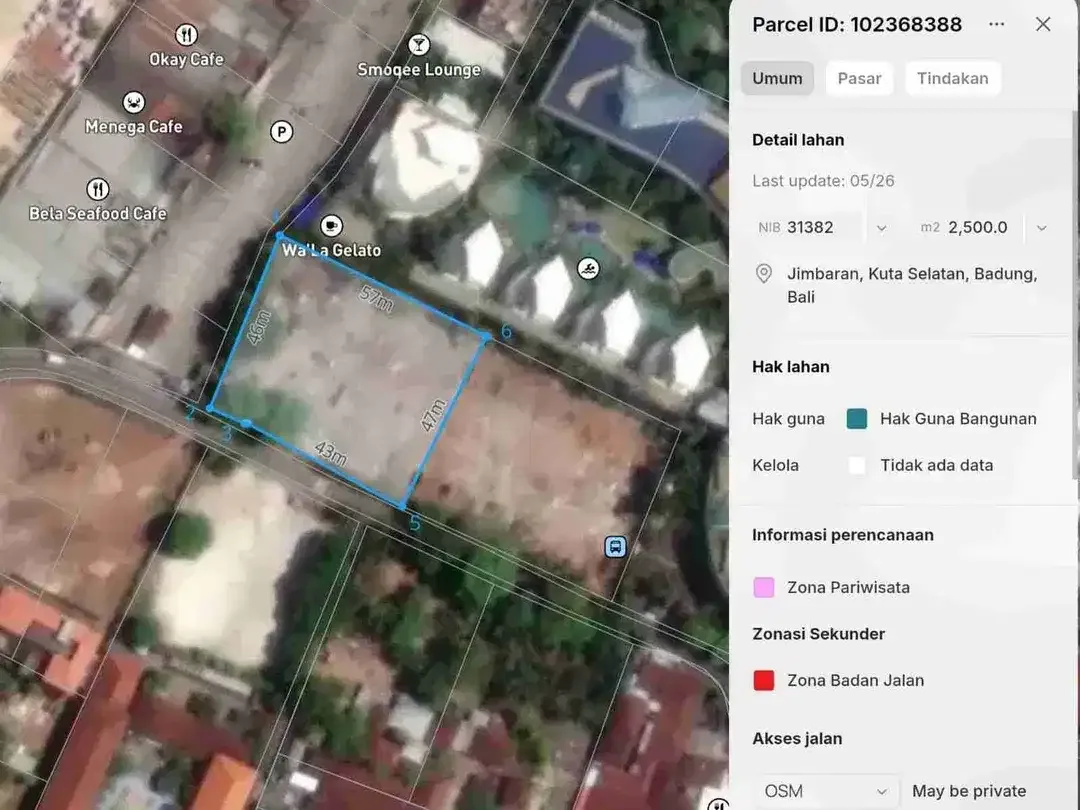
Task: Select the Menega Cafe seafood marker icon
Action: click(x=134, y=102)
